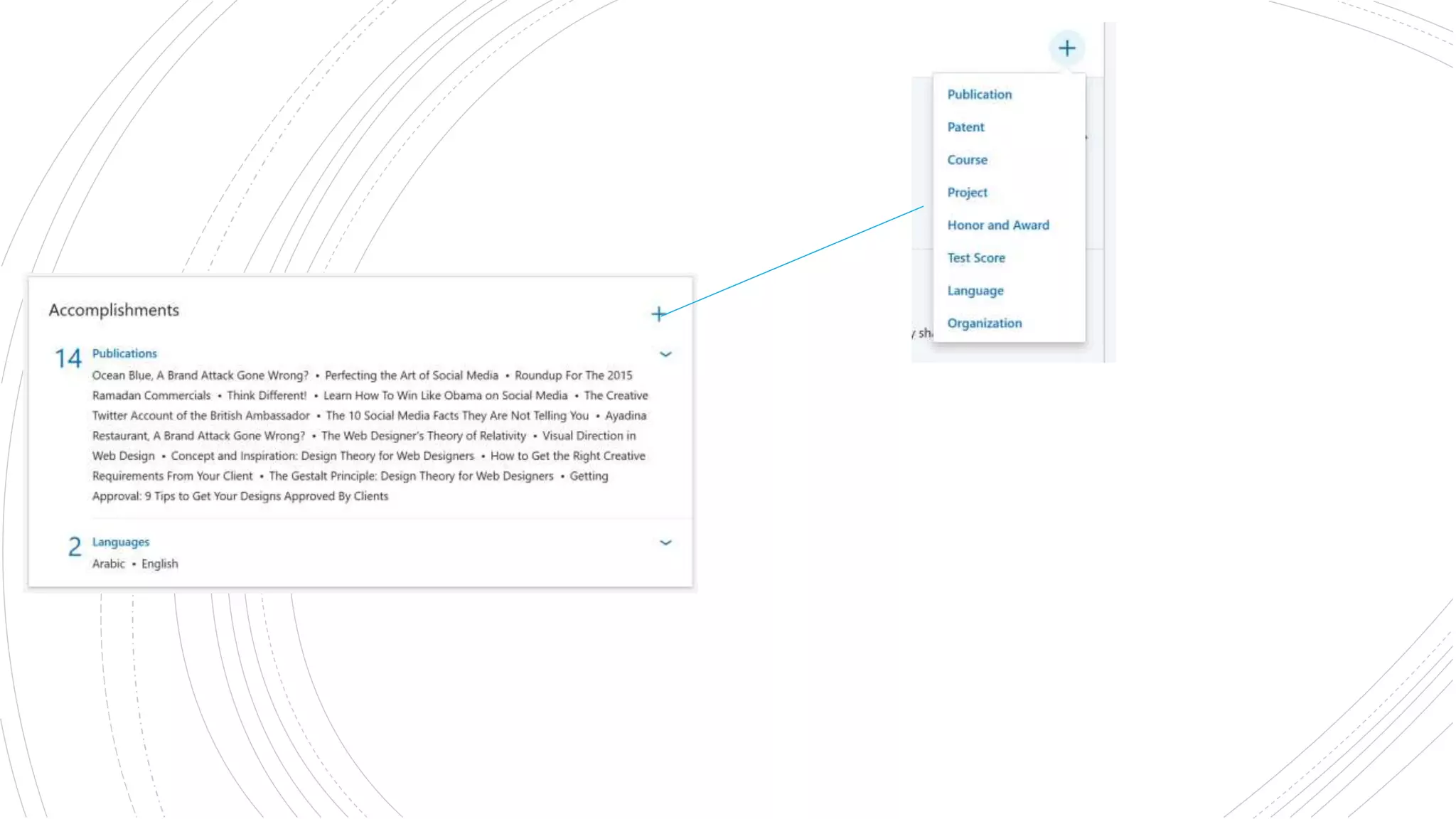This screenshot has width=1456, height=819.
Task: Click the circular plus button above dropdown menu
Action: click(x=1066, y=48)
